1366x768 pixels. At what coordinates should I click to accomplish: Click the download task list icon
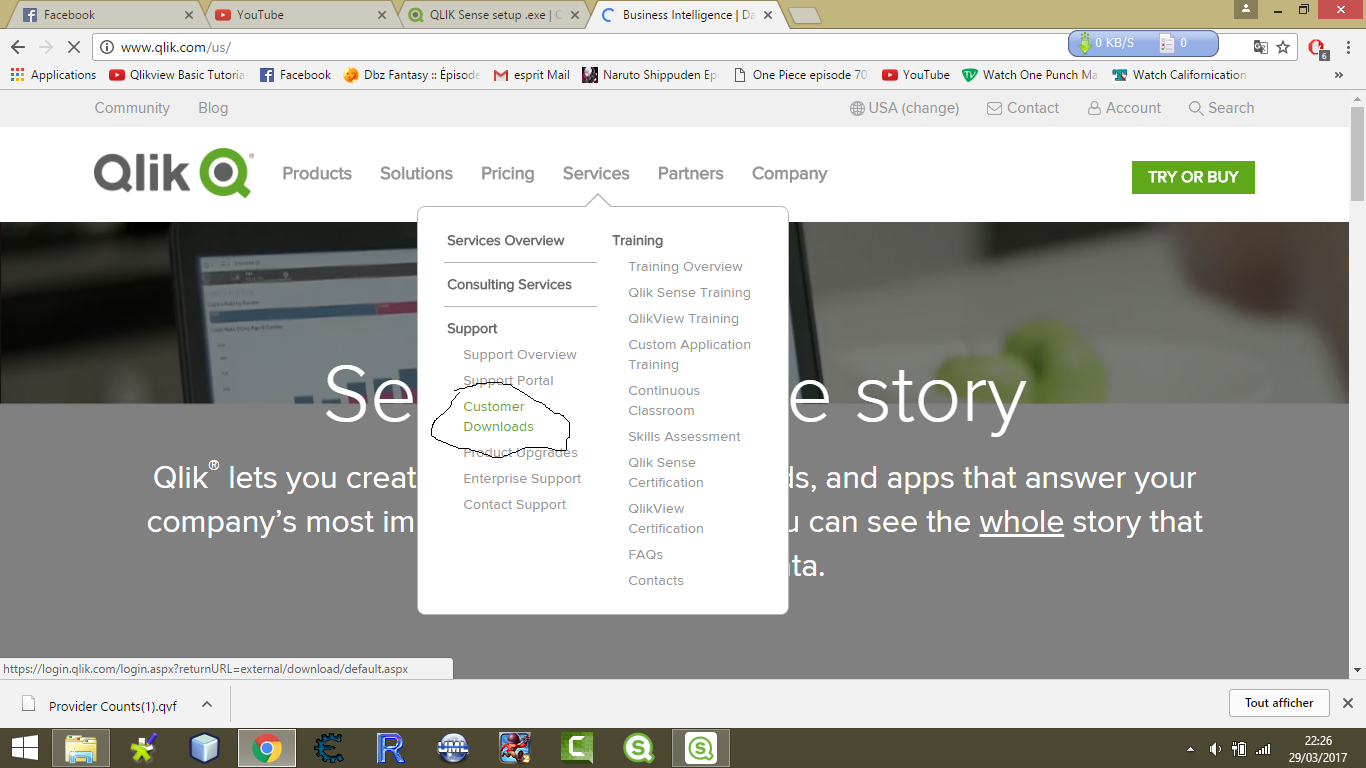1166,43
